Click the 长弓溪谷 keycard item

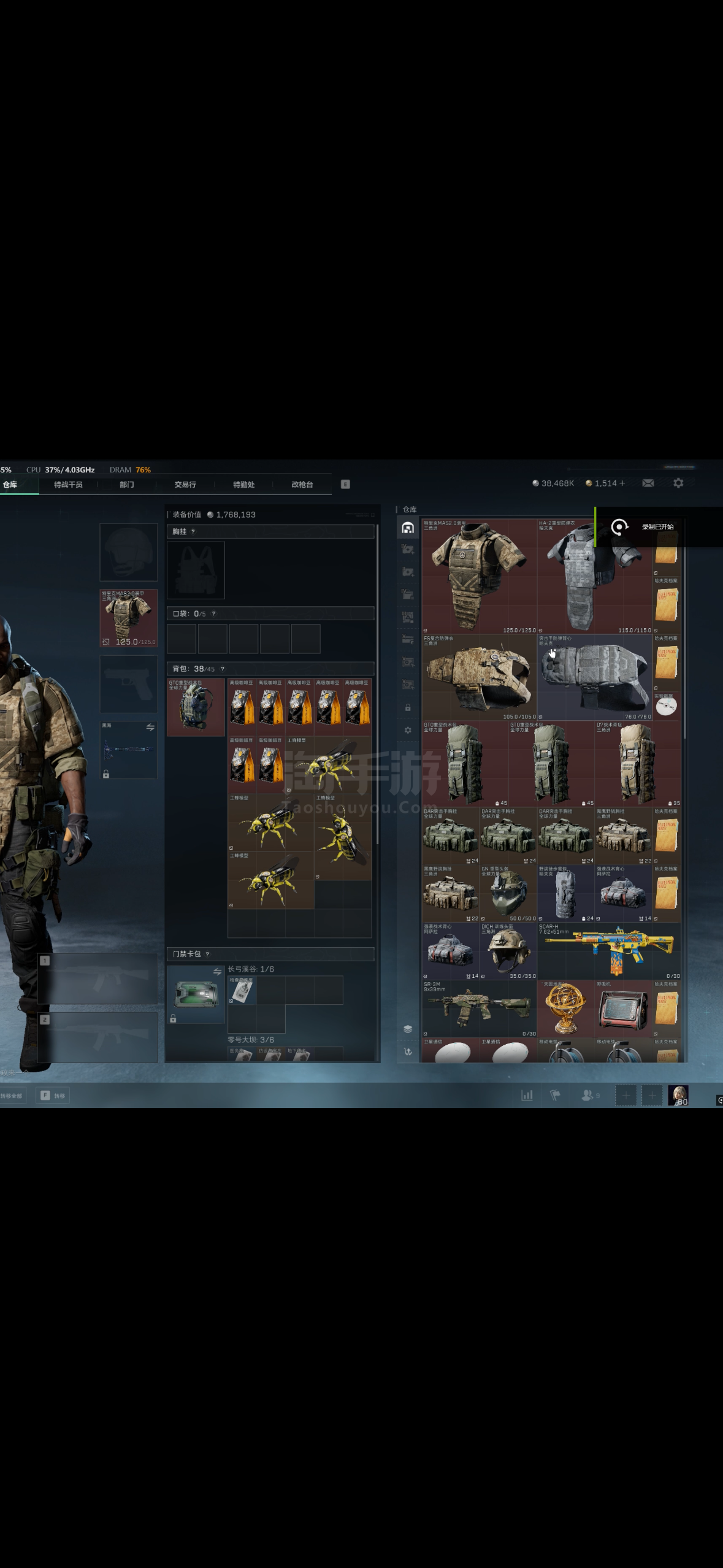[242, 990]
